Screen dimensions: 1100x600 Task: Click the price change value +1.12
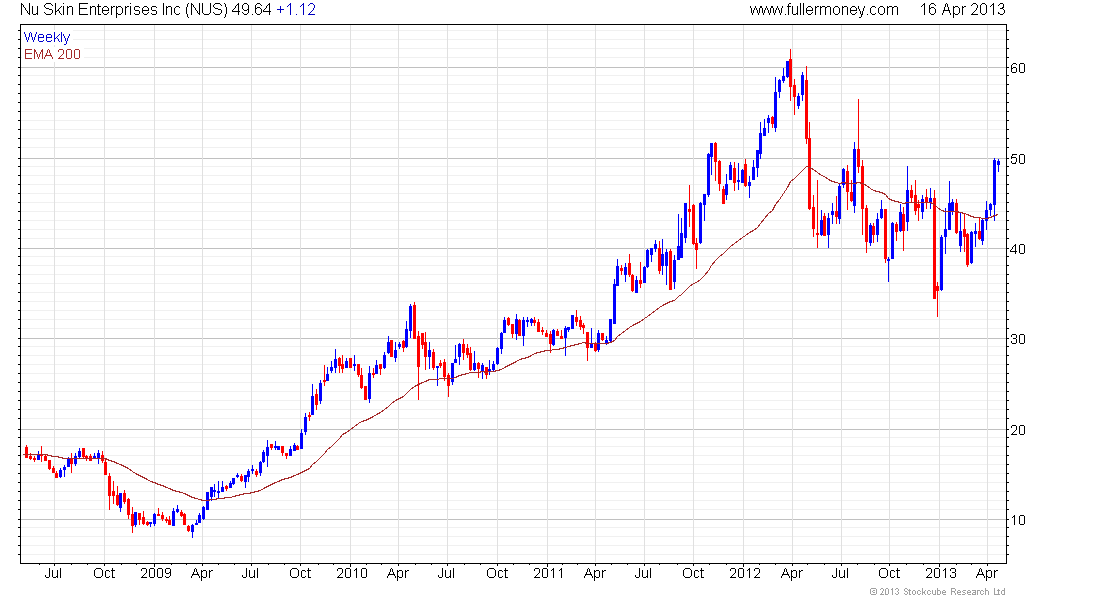click(x=295, y=10)
